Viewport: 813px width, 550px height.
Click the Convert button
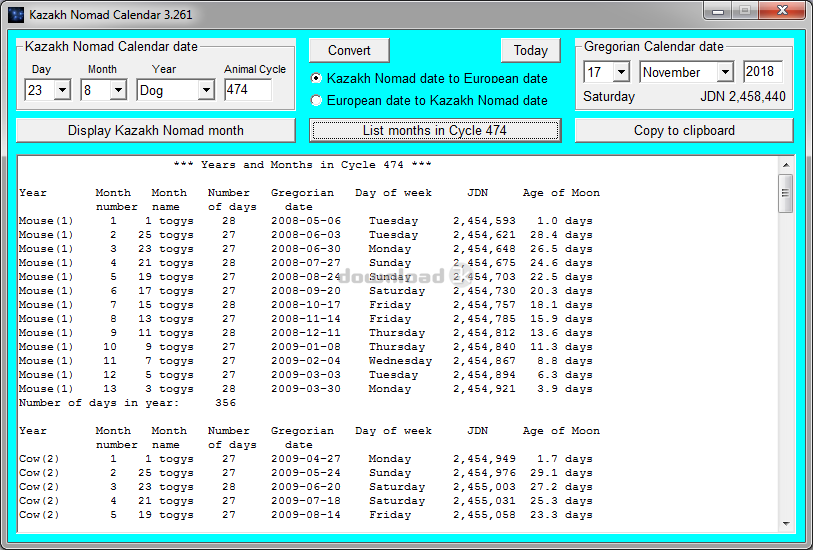349,50
